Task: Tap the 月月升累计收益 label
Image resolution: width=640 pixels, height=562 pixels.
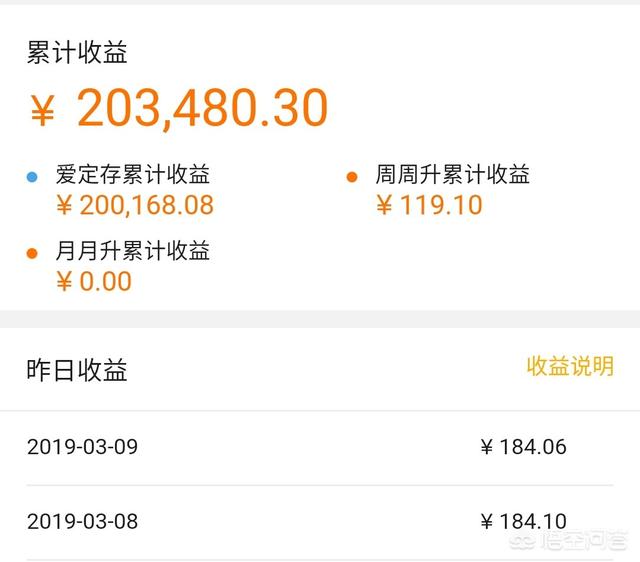Action: pyautogui.click(x=133, y=250)
